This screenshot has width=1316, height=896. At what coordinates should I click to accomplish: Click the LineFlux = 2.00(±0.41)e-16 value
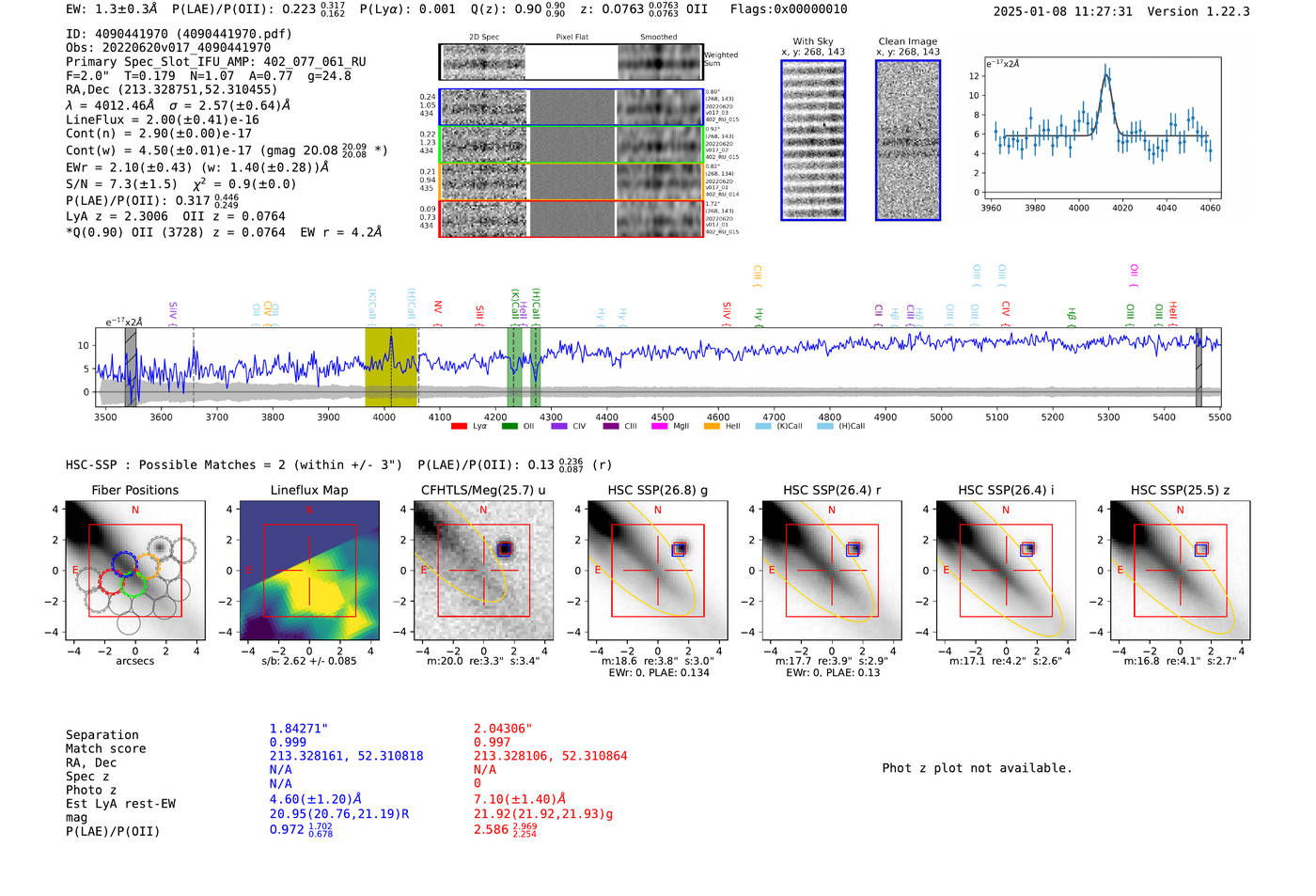coord(163,120)
